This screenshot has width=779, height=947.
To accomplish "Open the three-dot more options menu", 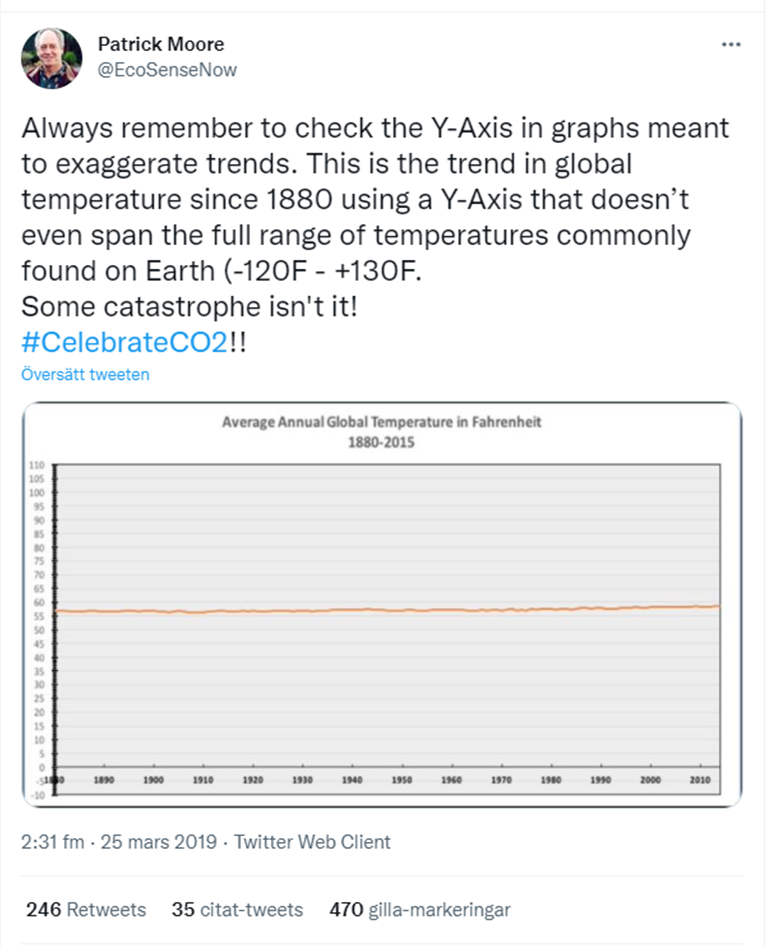I will [733, 45].
